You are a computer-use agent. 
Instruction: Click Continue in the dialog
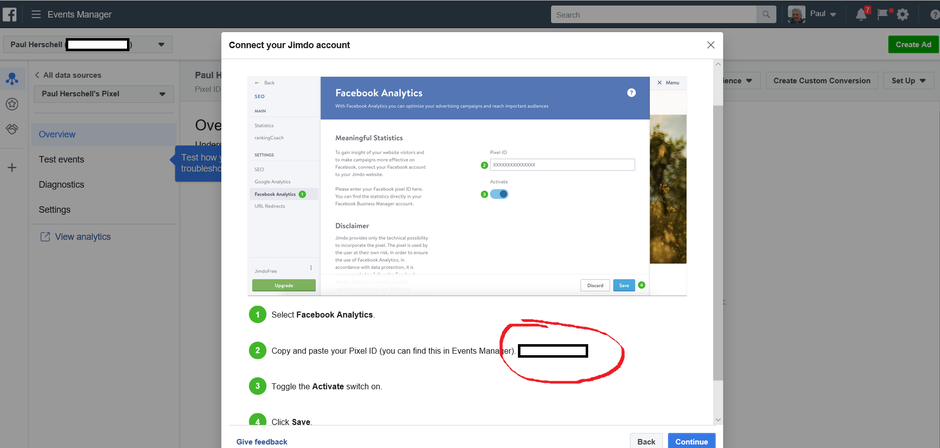pos(691,441)
